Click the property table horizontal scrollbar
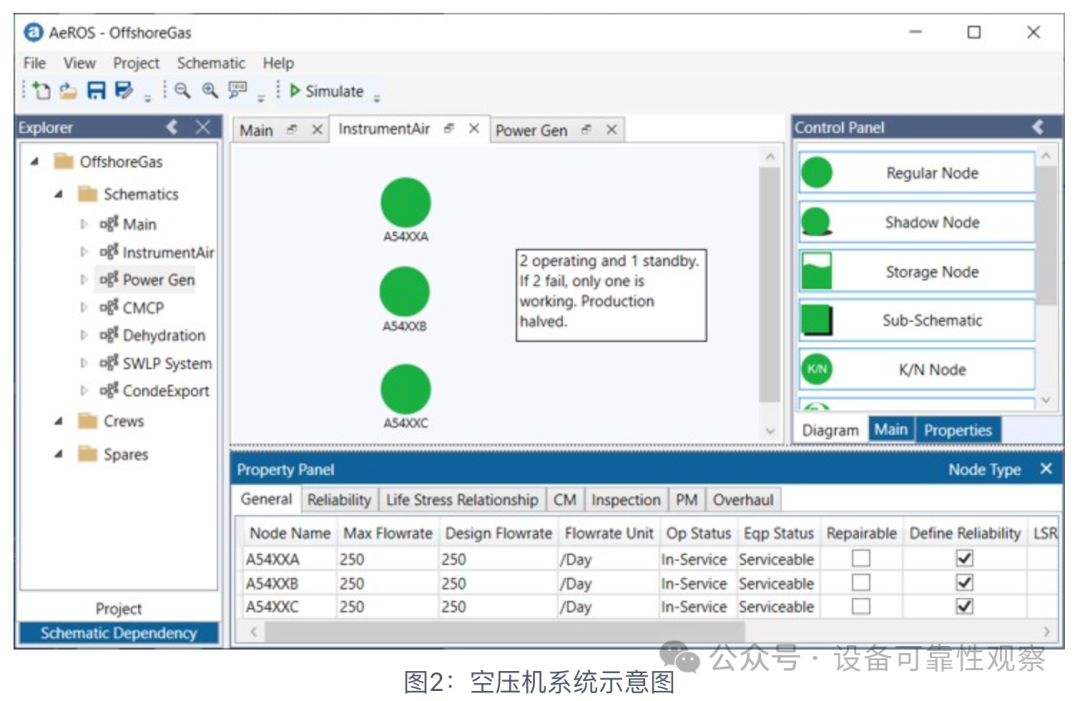 tap(505, 631)
